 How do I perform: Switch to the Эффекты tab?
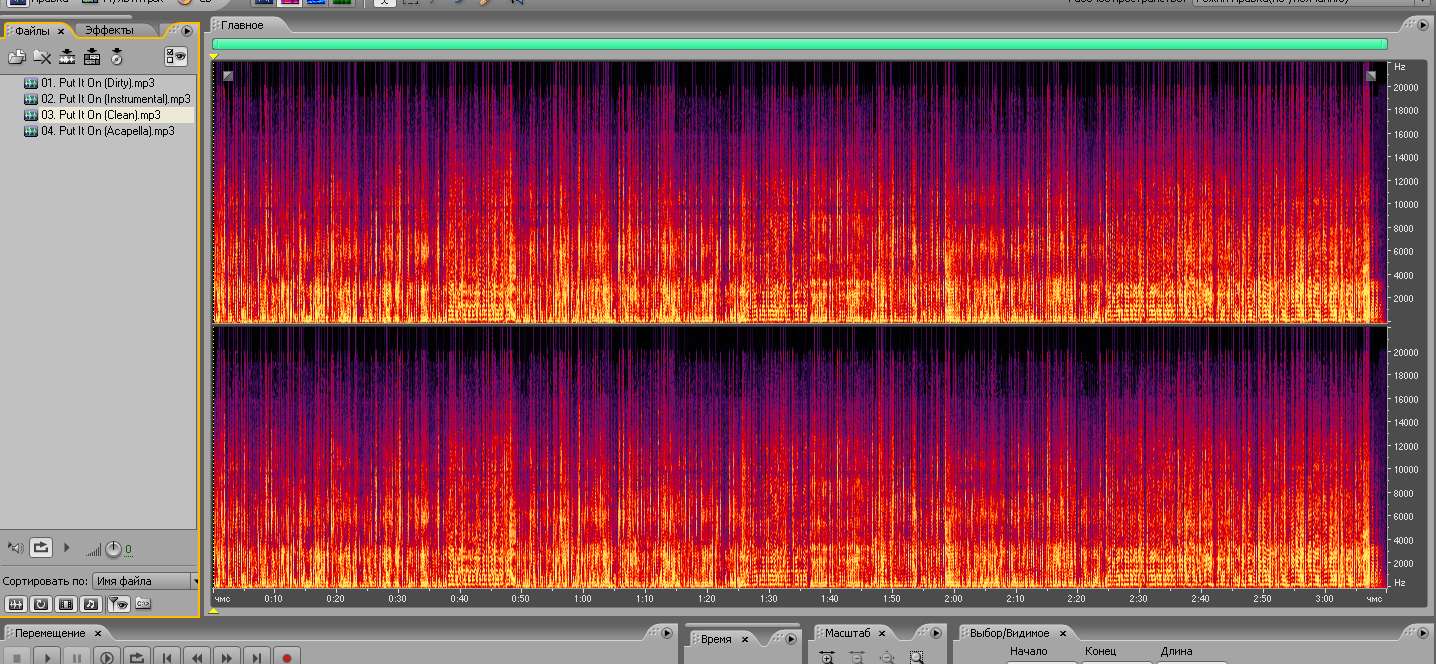[x=108, y=31]
